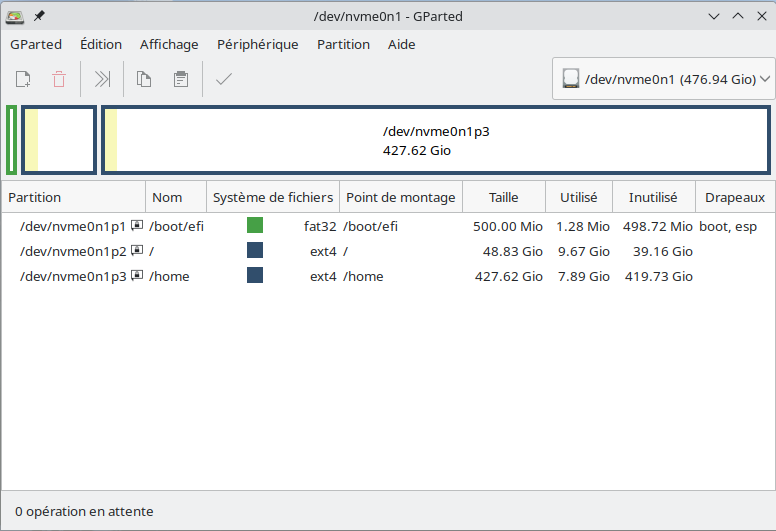Open the Affichage menu
Viewport: 776px width, 531px height.
(x=169, y=45)
